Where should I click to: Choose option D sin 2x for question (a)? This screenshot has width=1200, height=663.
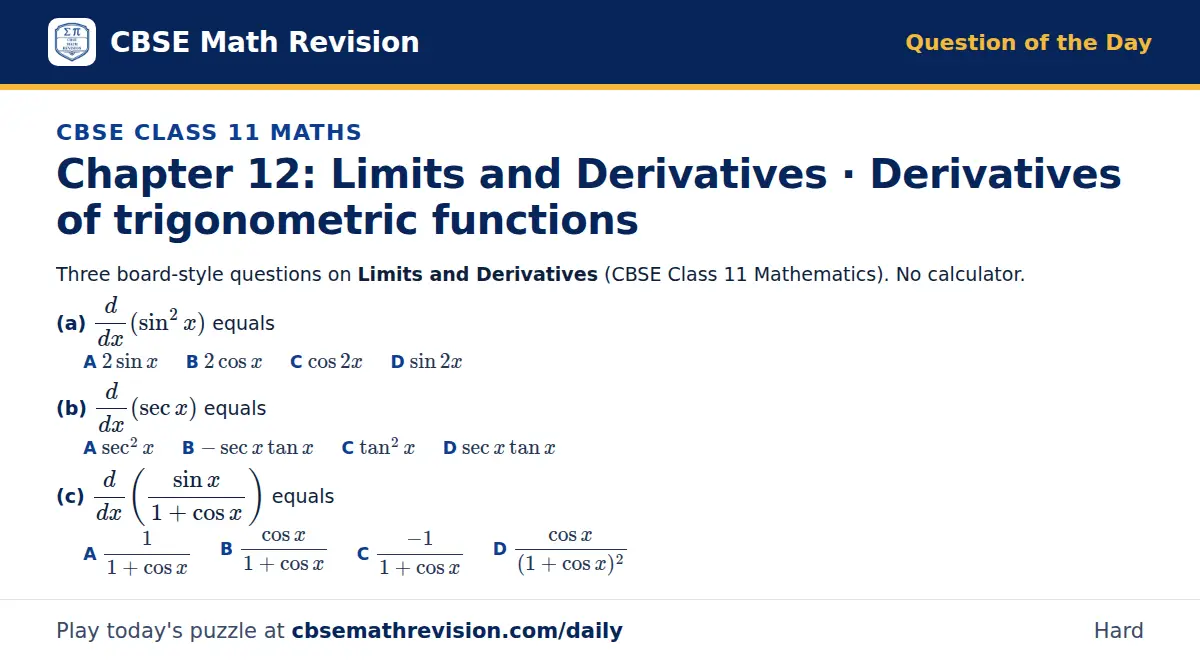pyautogui.click(x=426, y=362)
